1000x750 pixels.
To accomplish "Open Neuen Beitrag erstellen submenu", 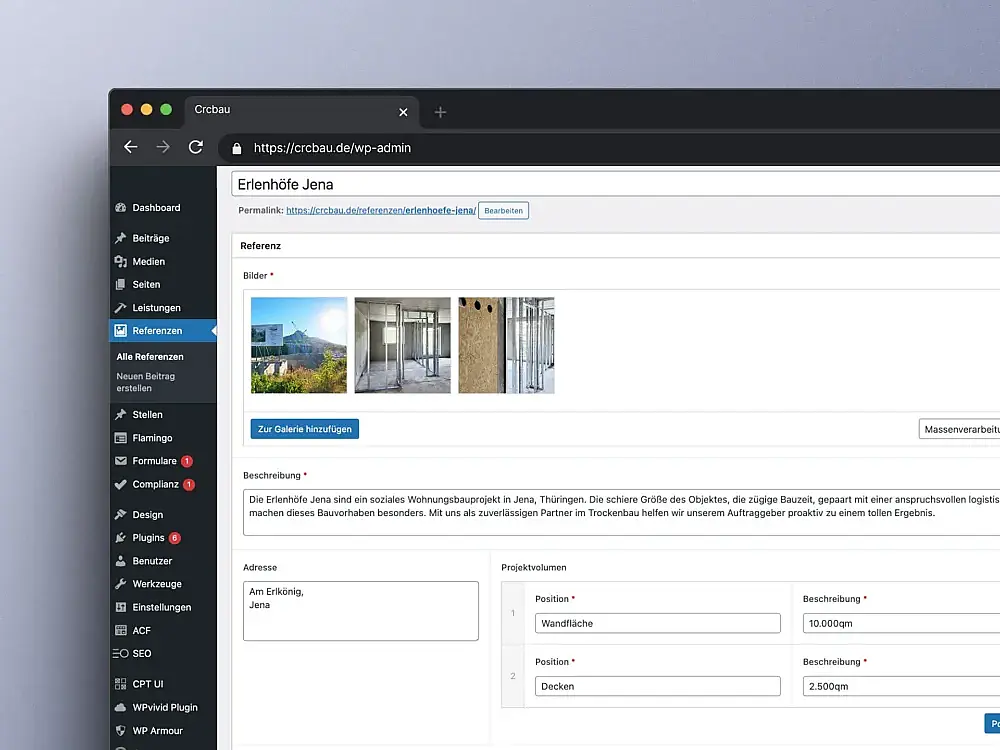I will click(x=145, y=382).
